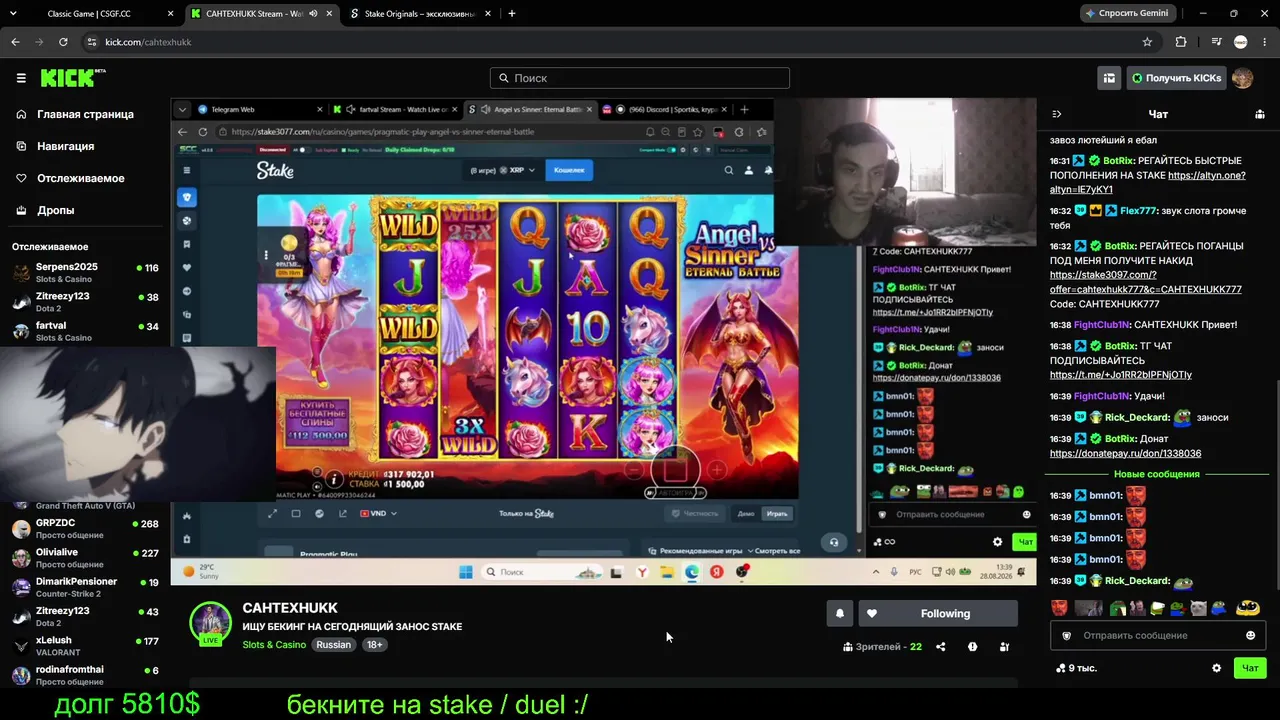Collapse the chat panel
Viewport: 1280px width, 720px height.
1057,114
